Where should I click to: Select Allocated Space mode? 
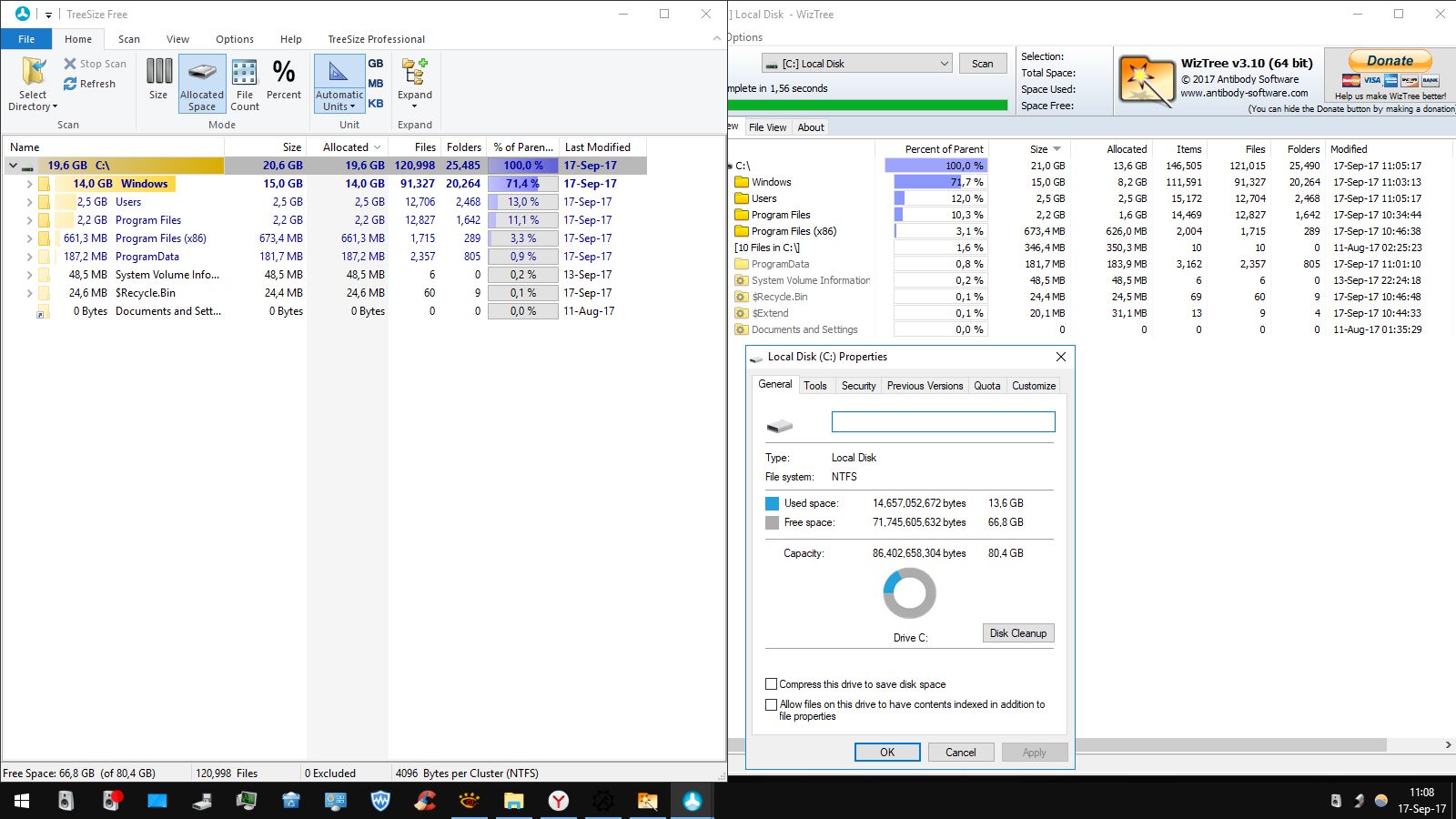point(202,84)
